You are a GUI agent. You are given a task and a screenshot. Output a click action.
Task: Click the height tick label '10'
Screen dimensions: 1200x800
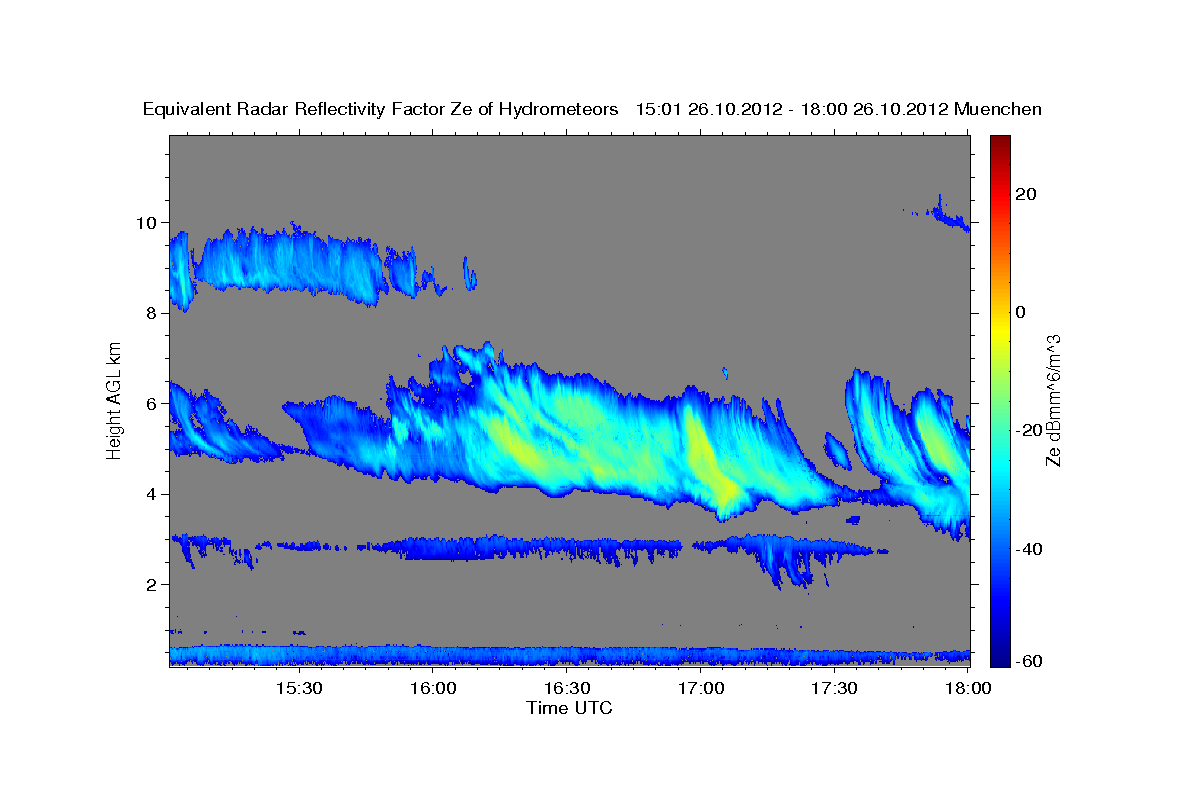149,222
